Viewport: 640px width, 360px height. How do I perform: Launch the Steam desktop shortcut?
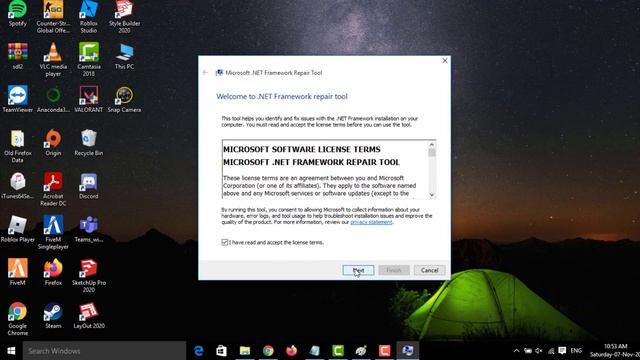(53, 316)
